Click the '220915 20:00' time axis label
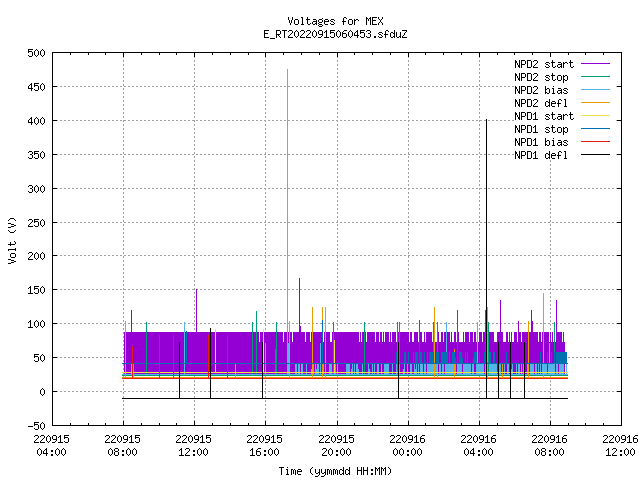640x480 pixels. point(336,446)
